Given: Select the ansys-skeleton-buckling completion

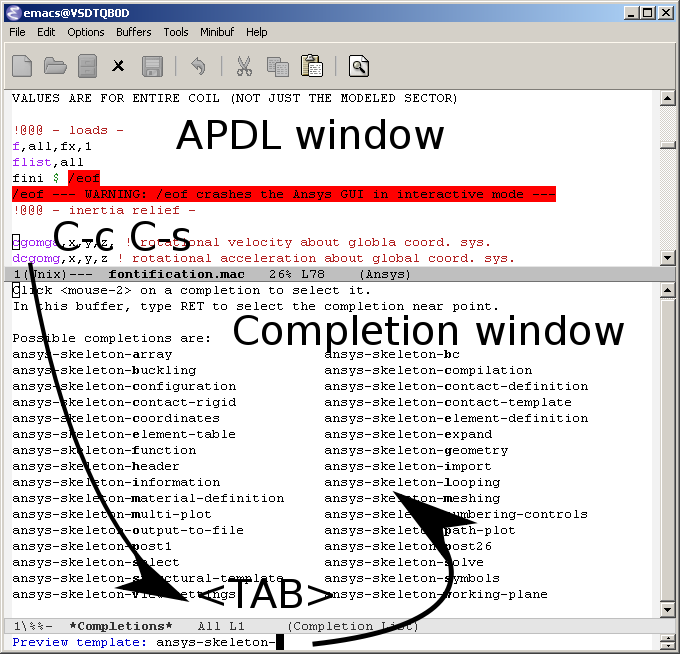Looking at the screenshot, I should pos(104,370).
